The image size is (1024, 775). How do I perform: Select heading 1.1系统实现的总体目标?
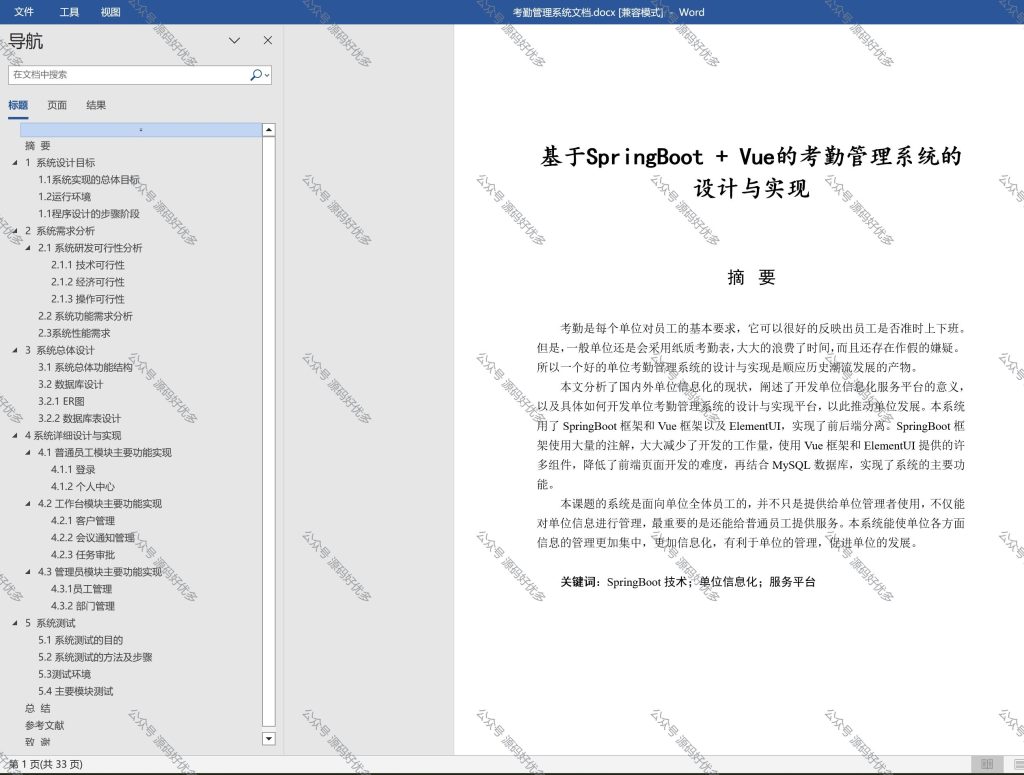point(89,180)
